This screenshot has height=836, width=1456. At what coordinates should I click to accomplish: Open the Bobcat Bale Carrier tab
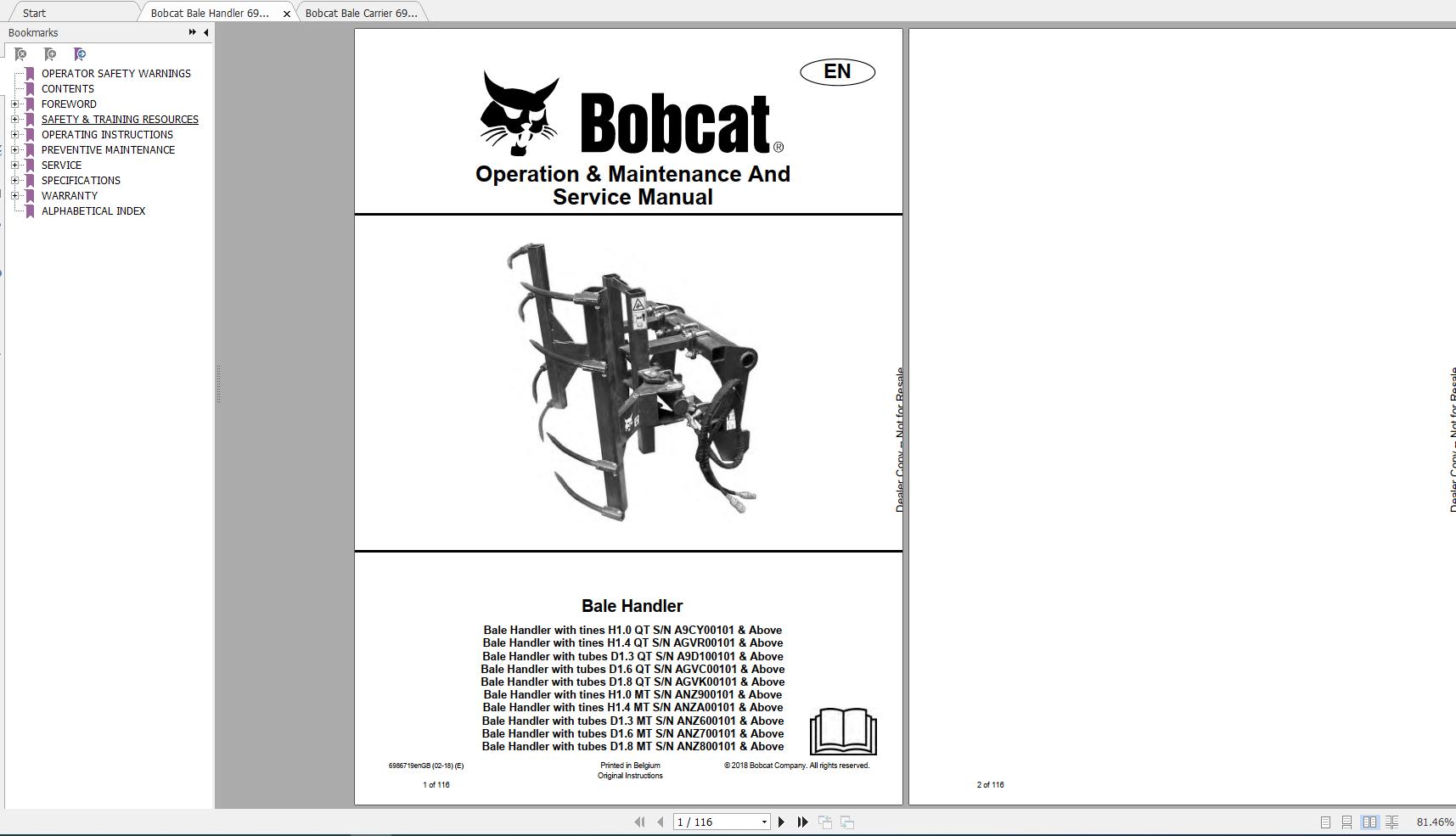361,13
